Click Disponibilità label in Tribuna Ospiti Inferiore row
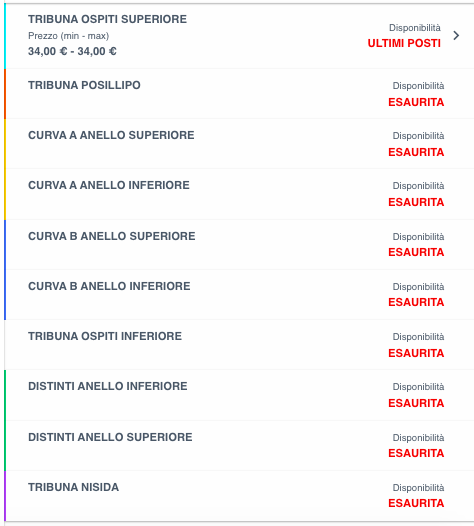 coord(418,337)
